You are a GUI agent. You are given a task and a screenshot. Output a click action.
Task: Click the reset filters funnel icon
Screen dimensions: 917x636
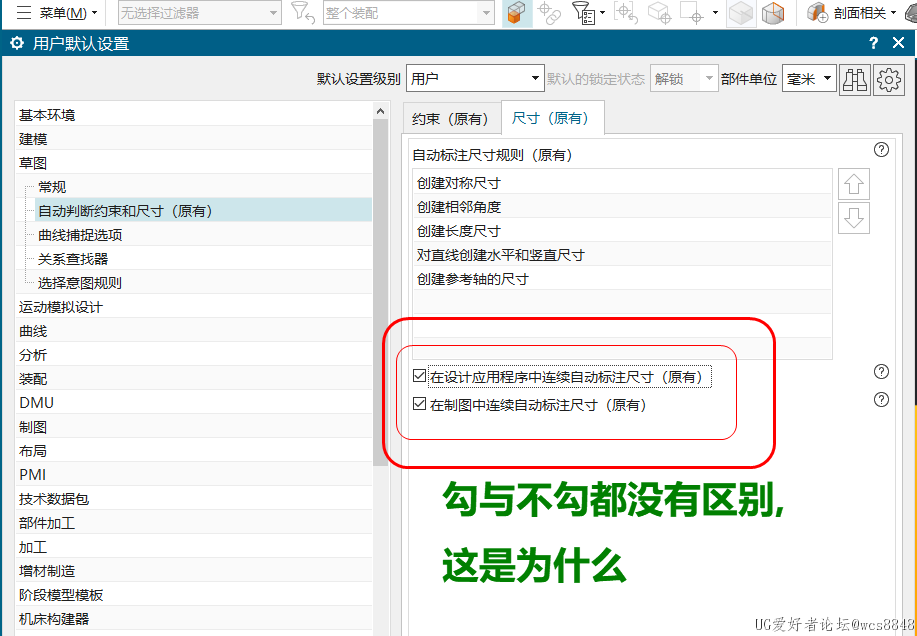302,13
